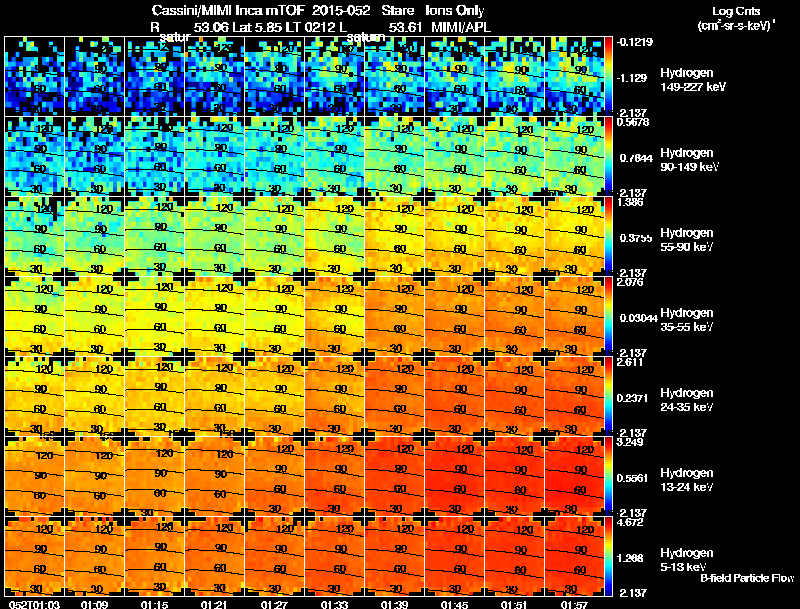Screen dimensions: 800x609
Task: Select the 149-227 keV panel above 052T01:03
Action: (34, 76)
